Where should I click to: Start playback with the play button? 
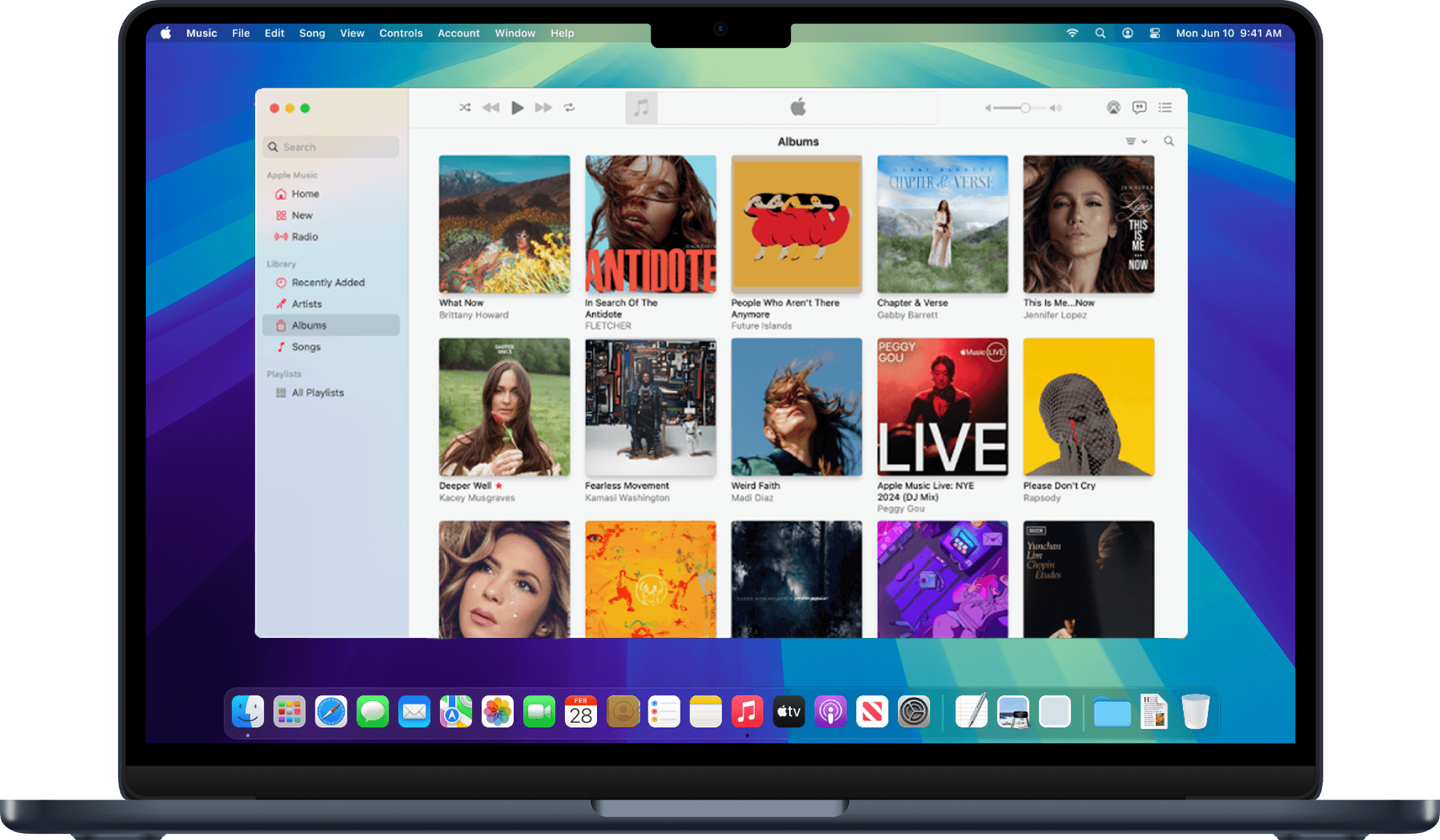pos(517,108)
